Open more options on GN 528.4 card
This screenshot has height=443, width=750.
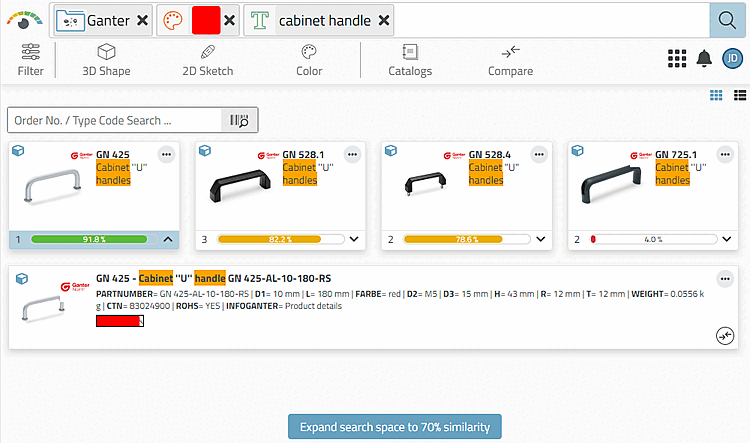[539, 155]
